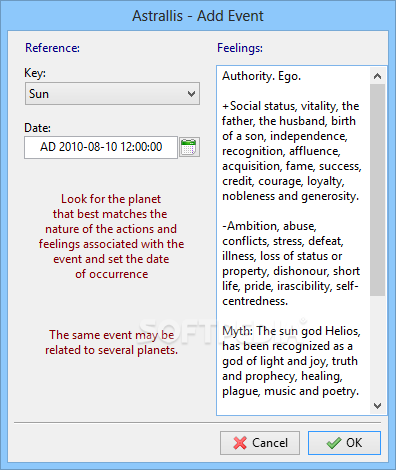This screenshot has height=470, width=396.
Task: Expand the Key dropdown showing Sun
Action: tap(112, 94)
